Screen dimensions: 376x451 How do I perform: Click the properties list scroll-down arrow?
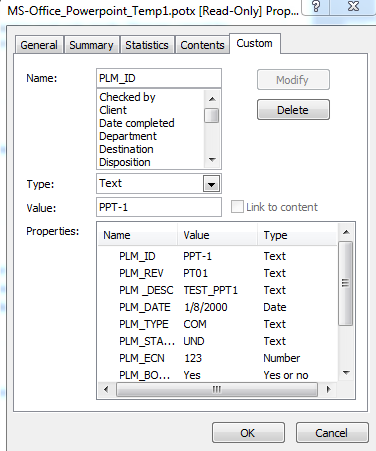[346, 373]
